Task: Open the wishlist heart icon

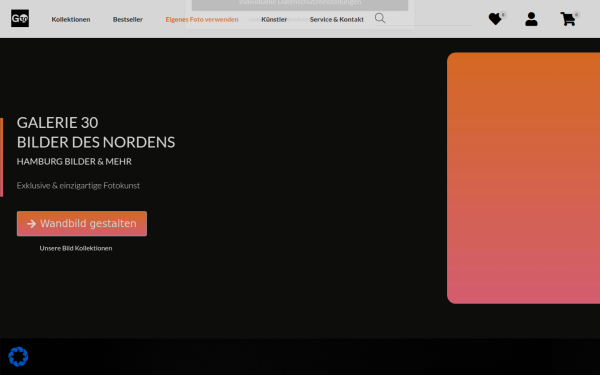Action: tap(495, 19)
